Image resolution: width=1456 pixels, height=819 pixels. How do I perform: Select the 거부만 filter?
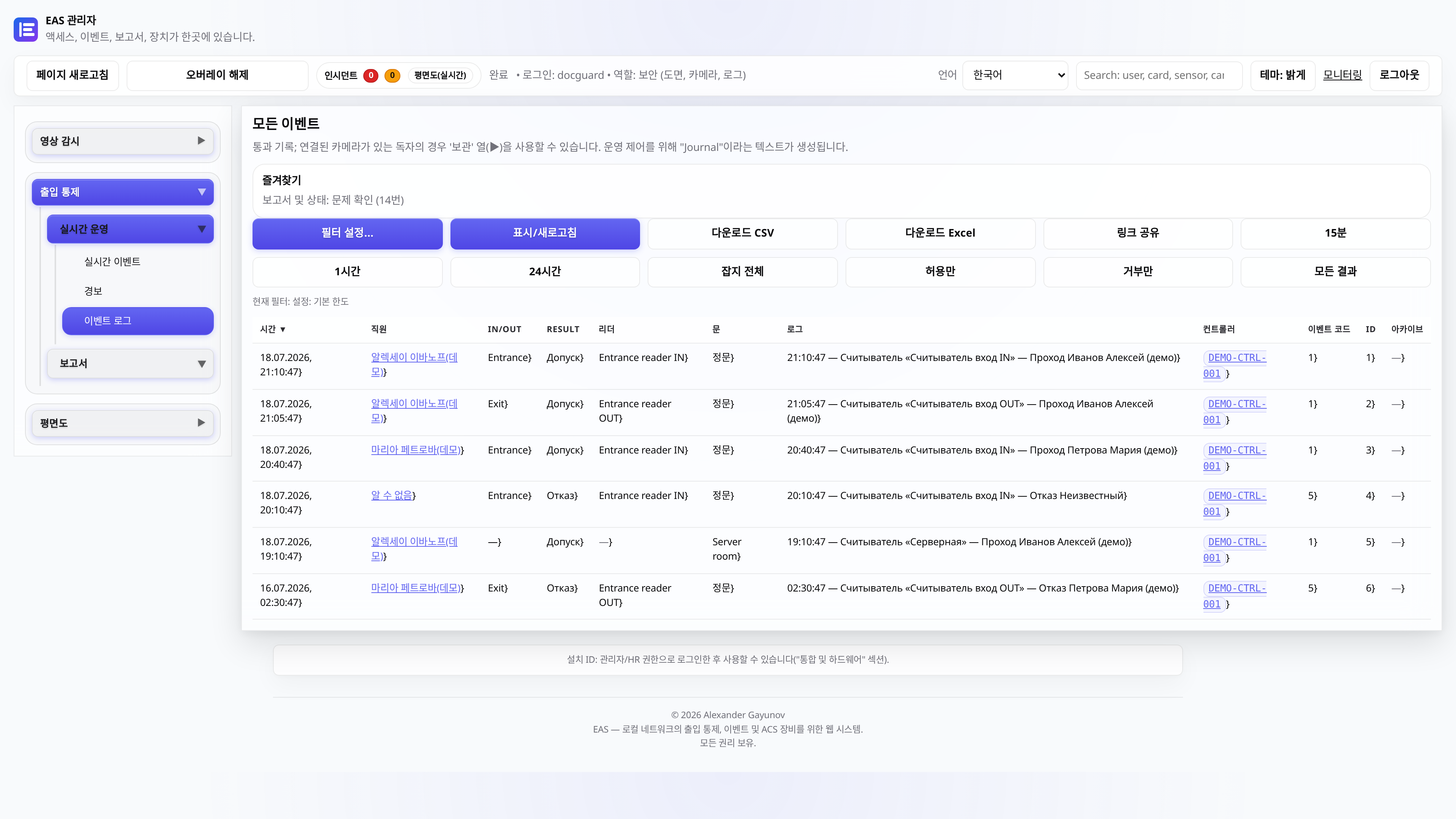(x=1138, y=272)
